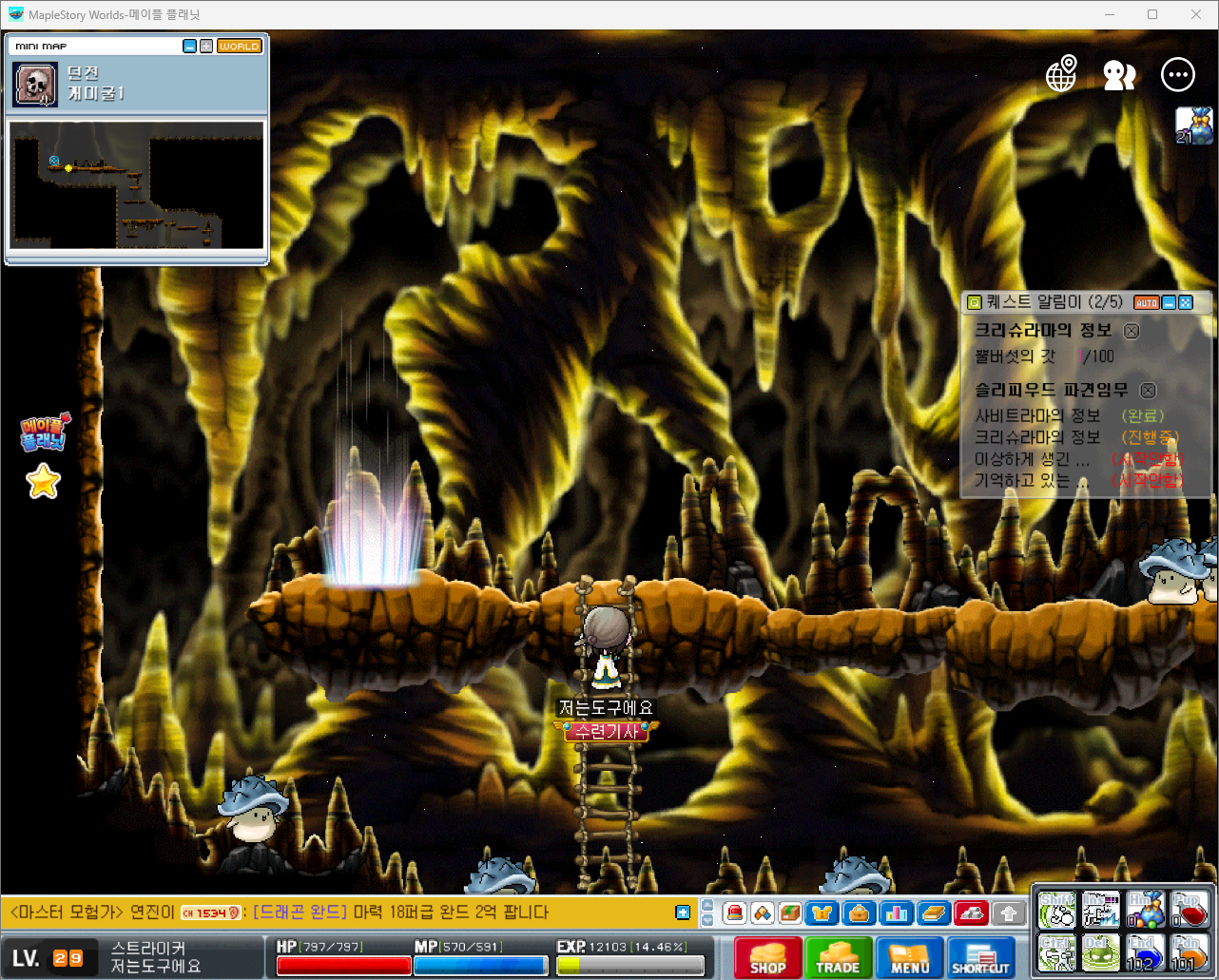Open the WORLD map button
This screenshot has width=1219, height=980.
click(x=239, y=46)
